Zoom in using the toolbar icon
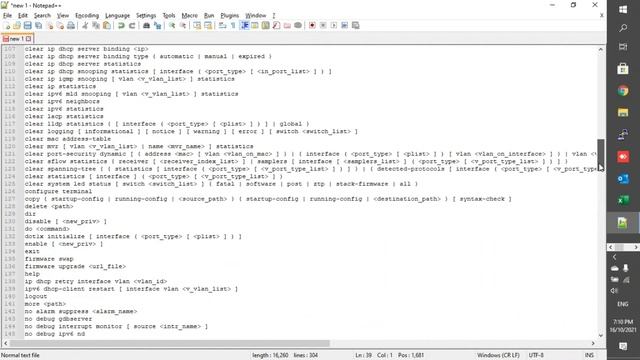Viewport: 640px width, 360px height. (172, 25)
